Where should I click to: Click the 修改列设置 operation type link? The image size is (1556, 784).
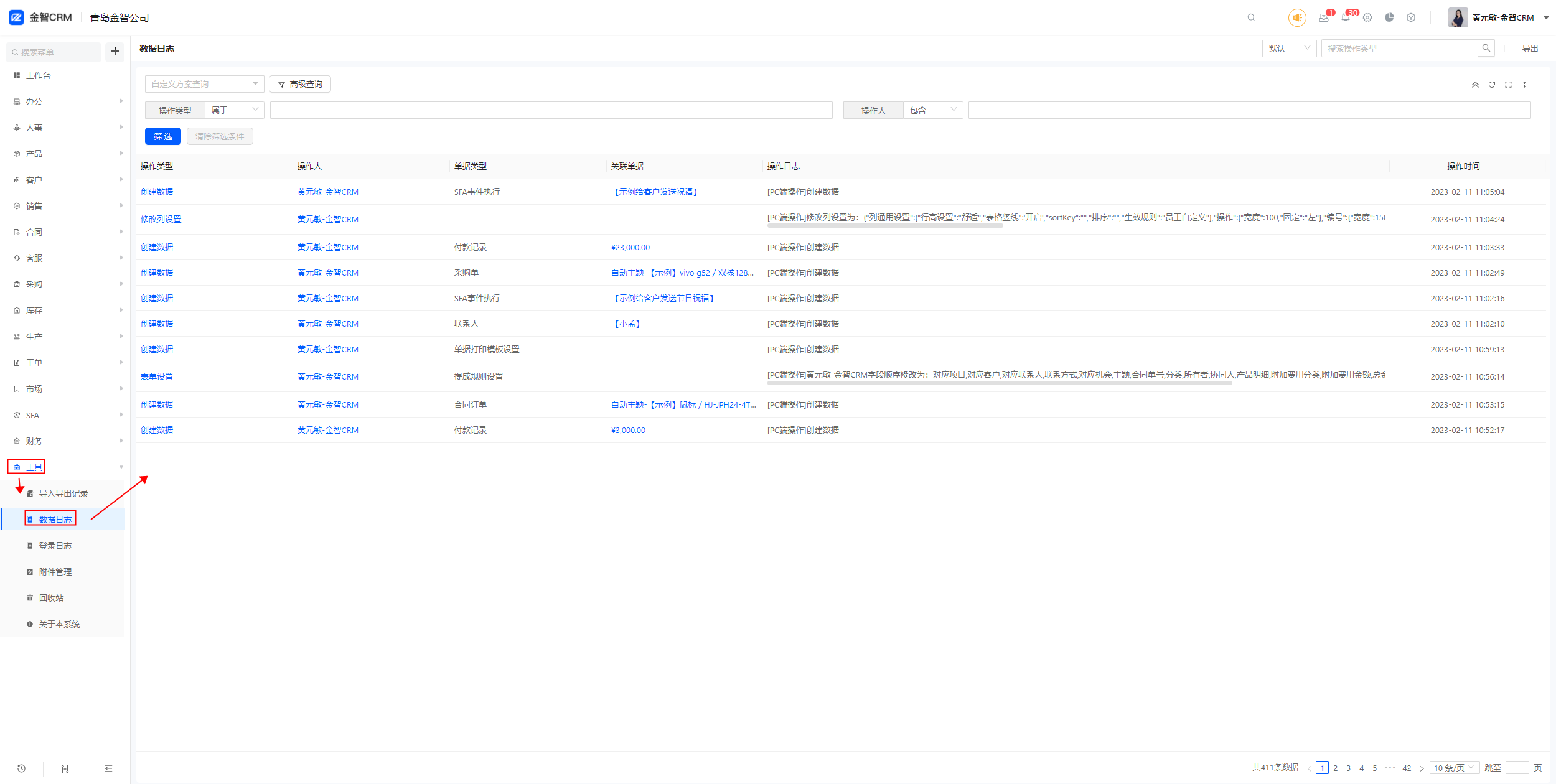tap(161, 219)
